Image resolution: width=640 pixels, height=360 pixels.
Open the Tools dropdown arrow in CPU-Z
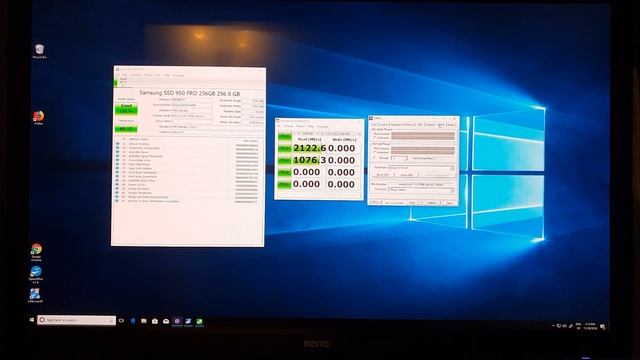(420, 202)
